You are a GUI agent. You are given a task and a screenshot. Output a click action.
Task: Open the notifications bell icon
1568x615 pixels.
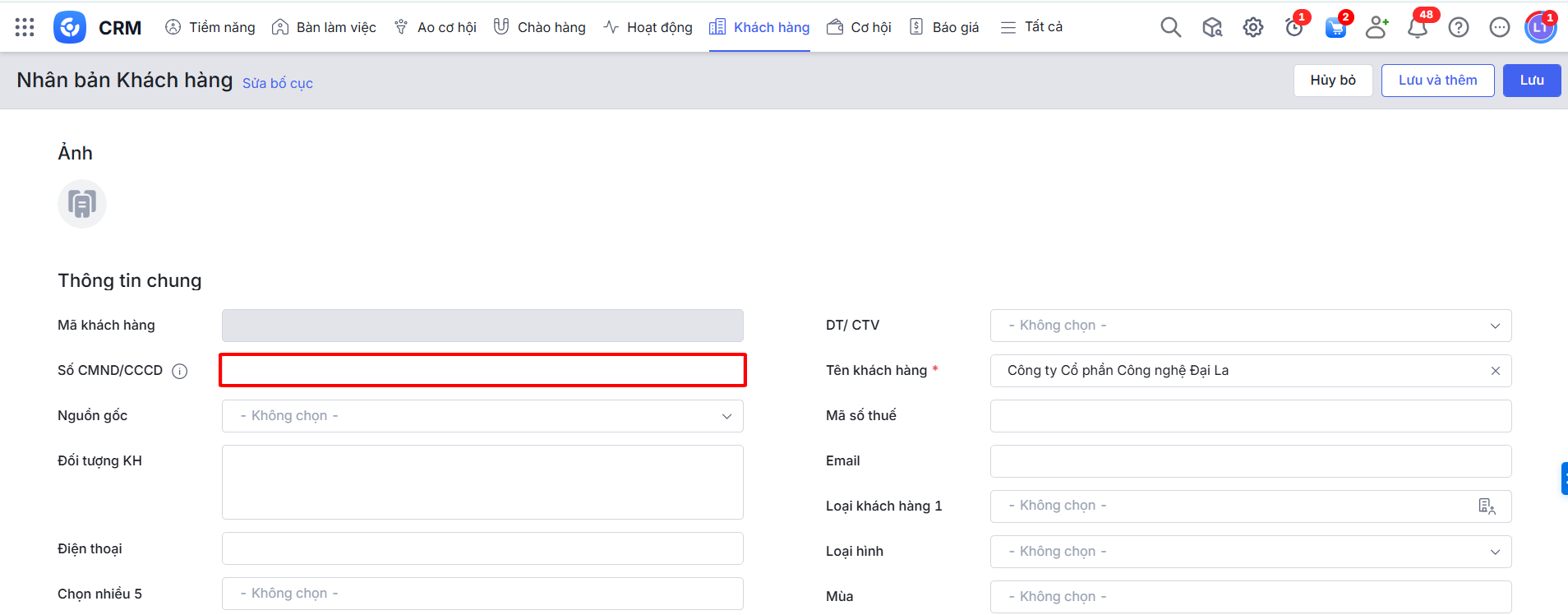(1417, 28)
